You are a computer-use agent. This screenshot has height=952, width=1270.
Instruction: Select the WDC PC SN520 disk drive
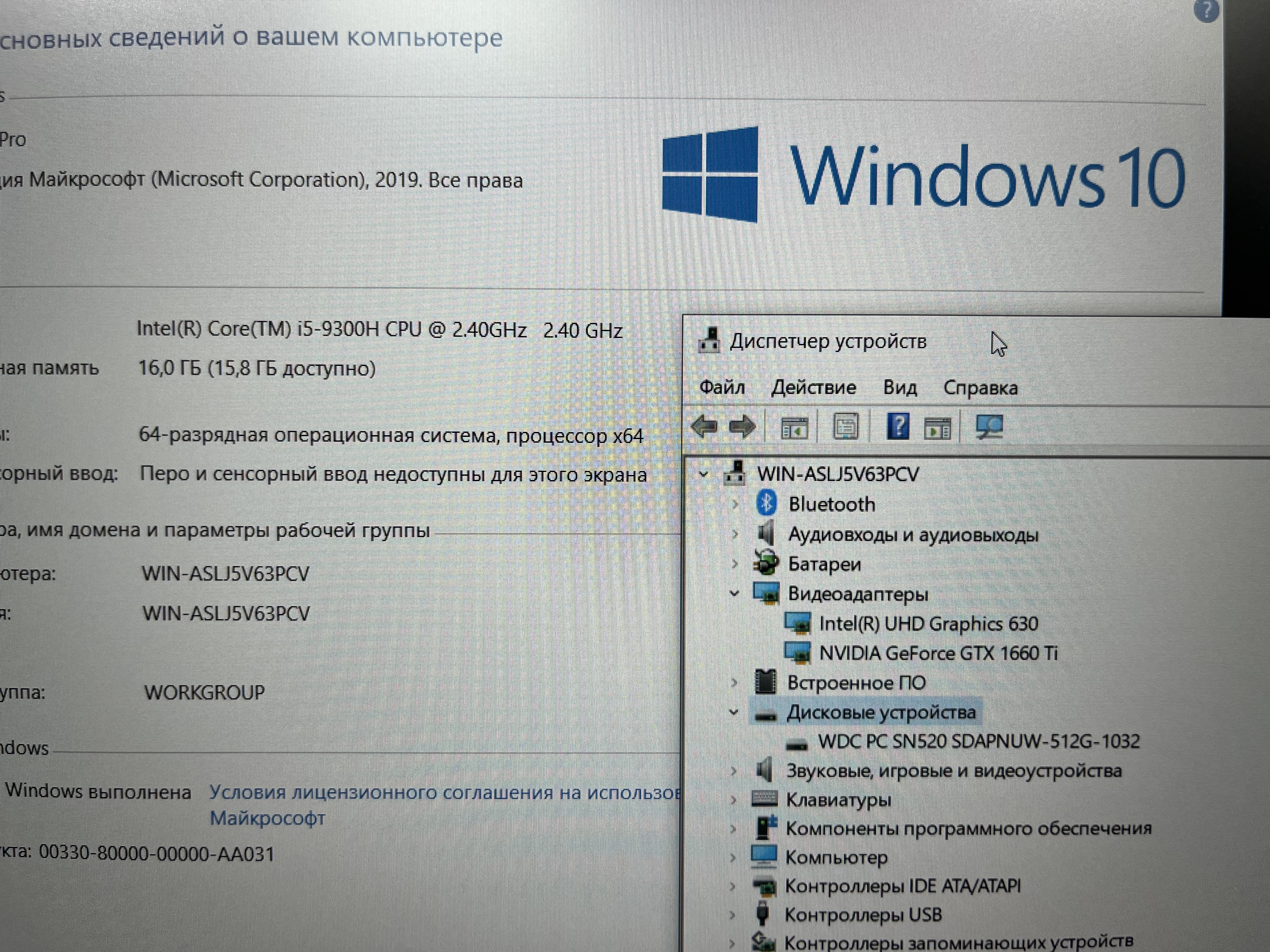[x=978, y=741]
